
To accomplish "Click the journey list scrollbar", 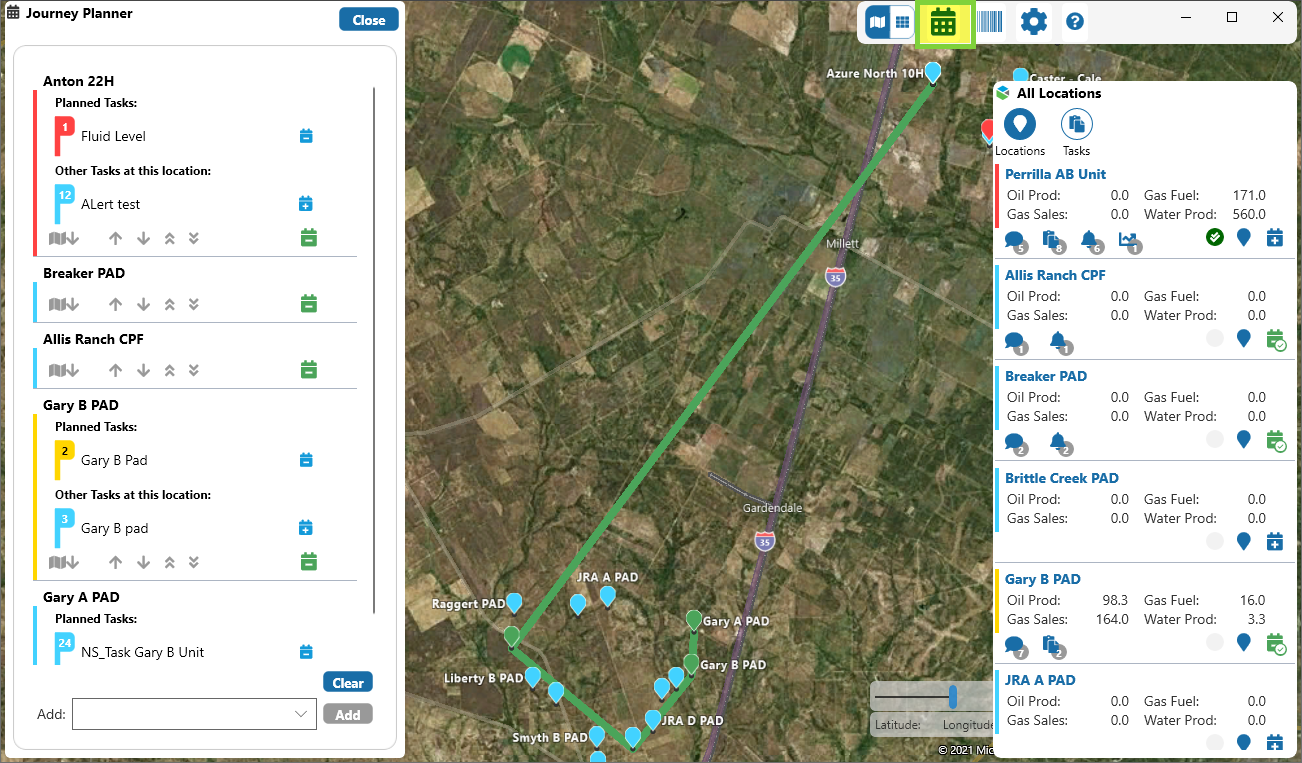I will click(374, 350).
